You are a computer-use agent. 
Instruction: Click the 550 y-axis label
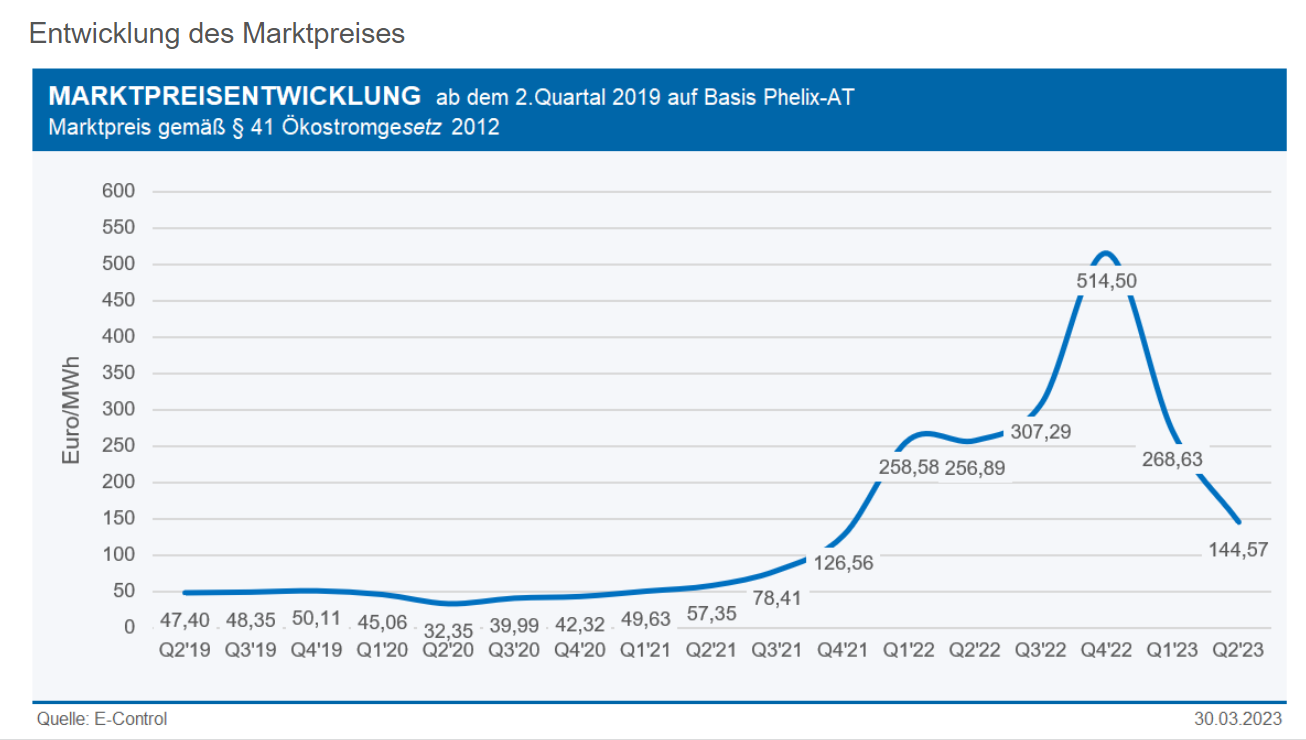coord(118,228)
